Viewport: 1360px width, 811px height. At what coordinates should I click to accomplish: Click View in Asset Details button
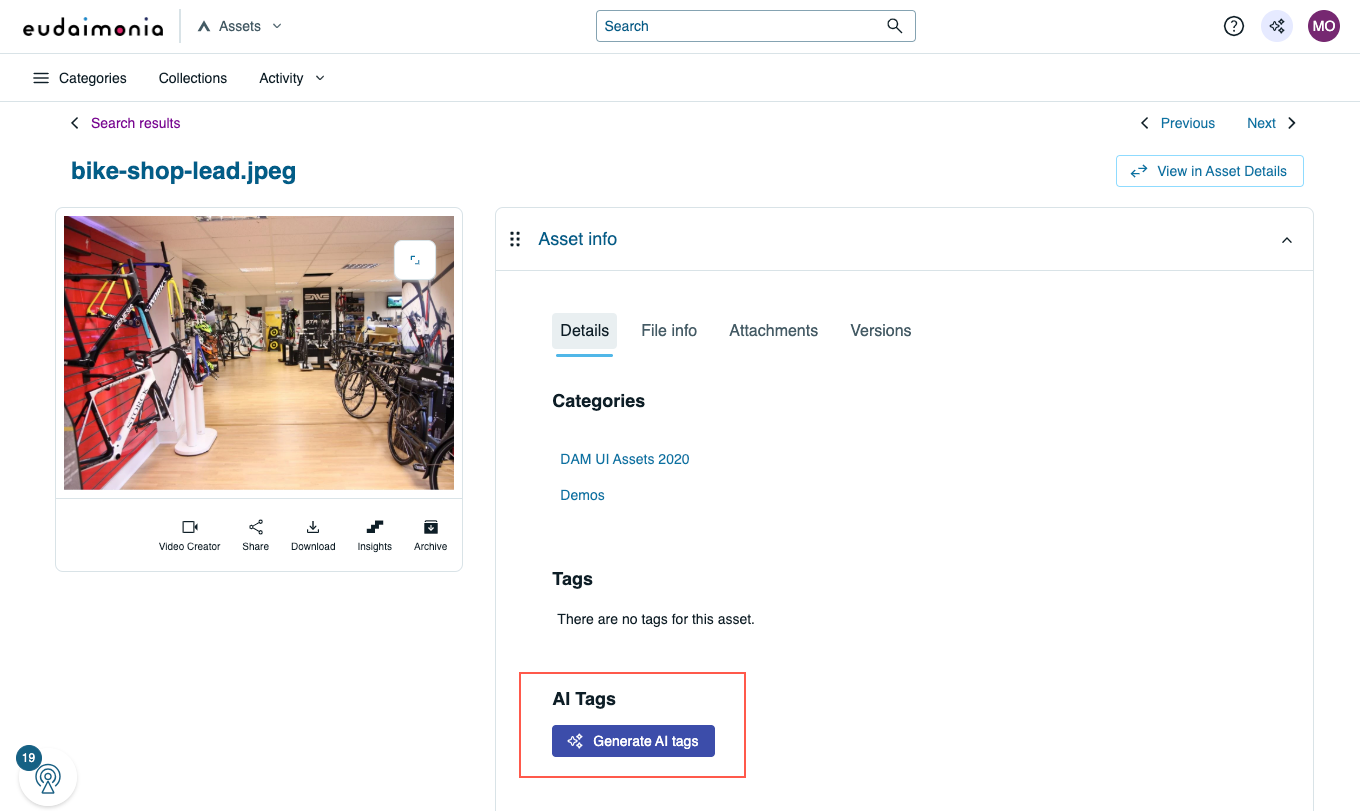(x=1209, y=171)
